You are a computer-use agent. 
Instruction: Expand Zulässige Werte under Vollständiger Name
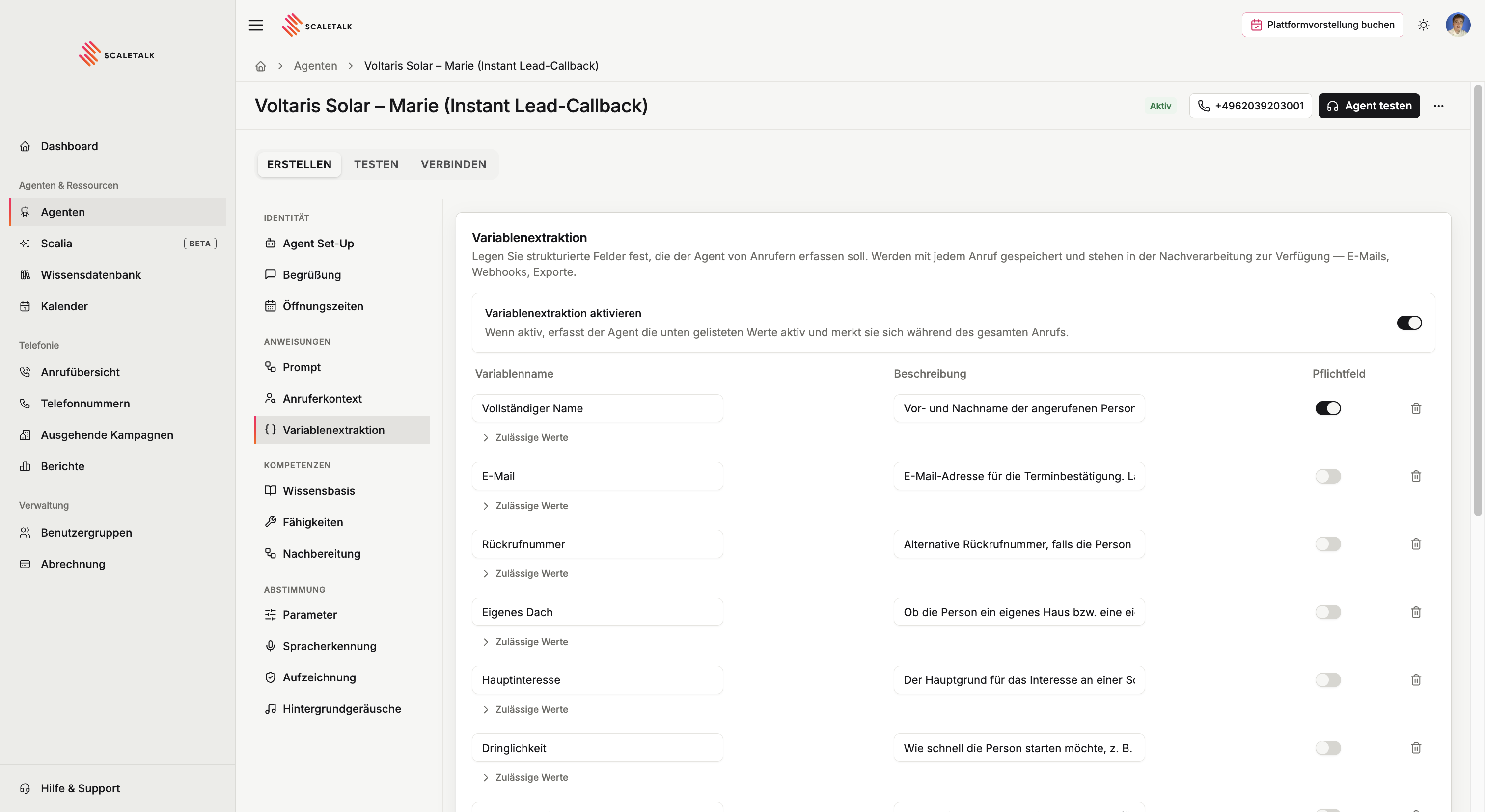(x=525, y=438)
